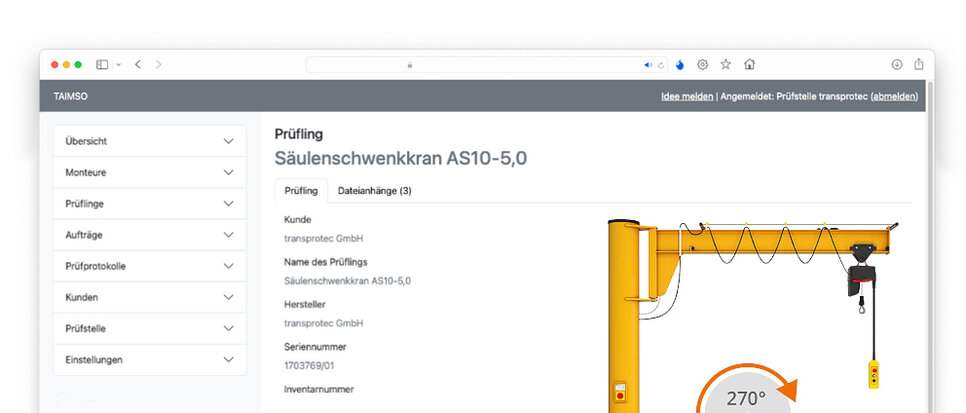Toggle the Safari sidebar icon
Screen dimensions: 966x413
coord(102,65)
